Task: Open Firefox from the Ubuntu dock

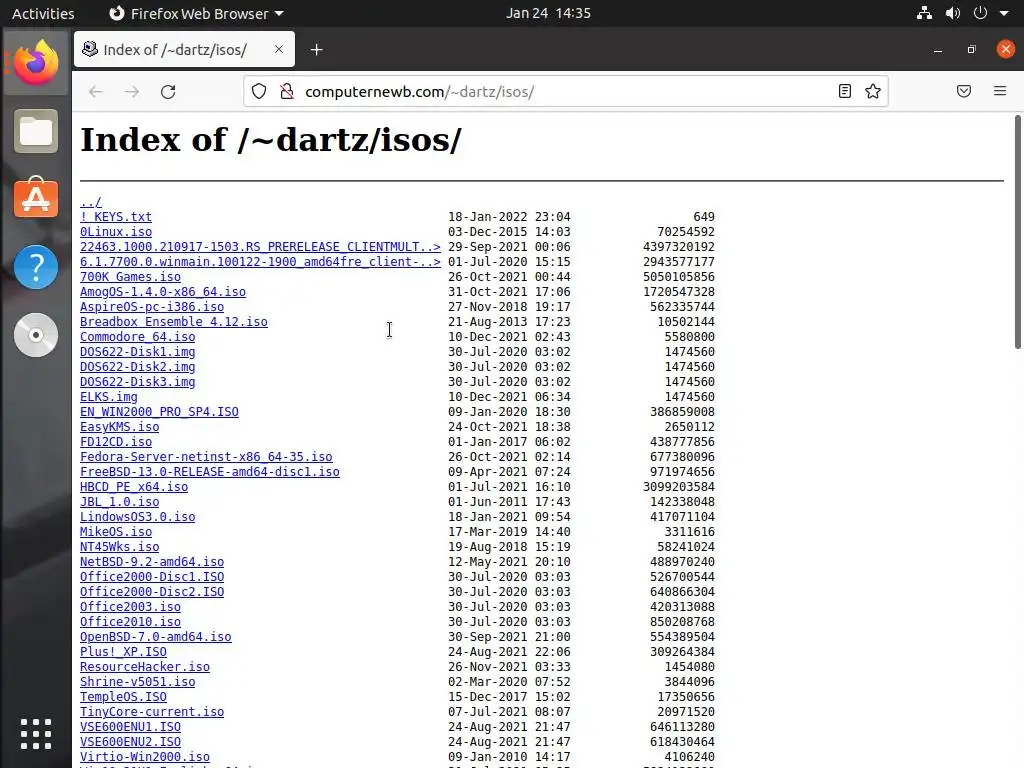Action: [x=36, y=63]
